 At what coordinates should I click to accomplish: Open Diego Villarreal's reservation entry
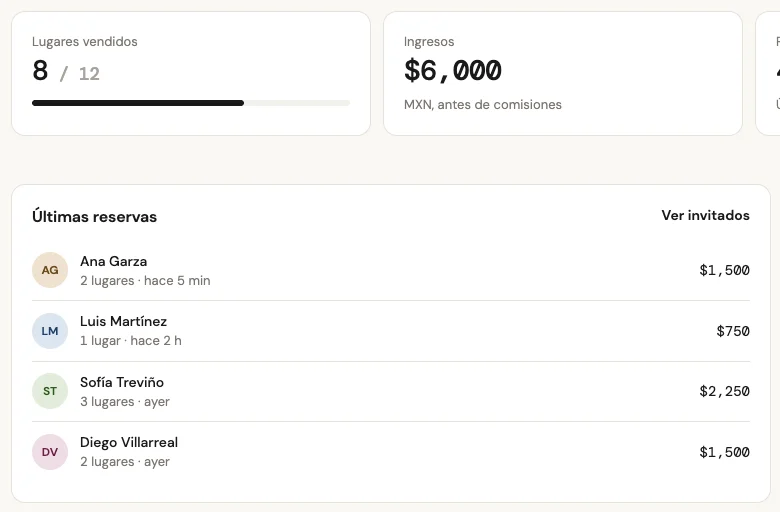pos(390,452)
